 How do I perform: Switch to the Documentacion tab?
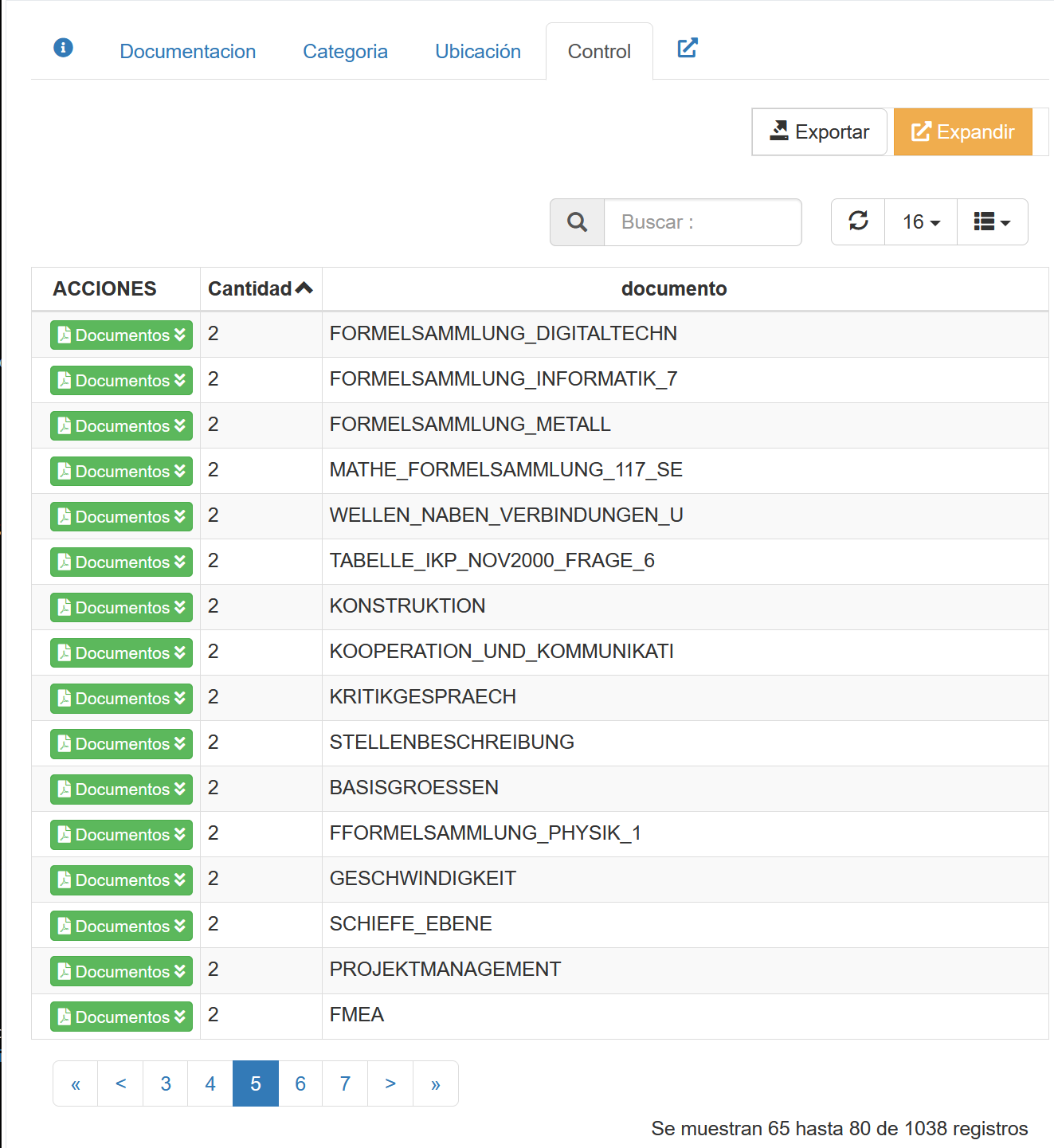[187, 52]
